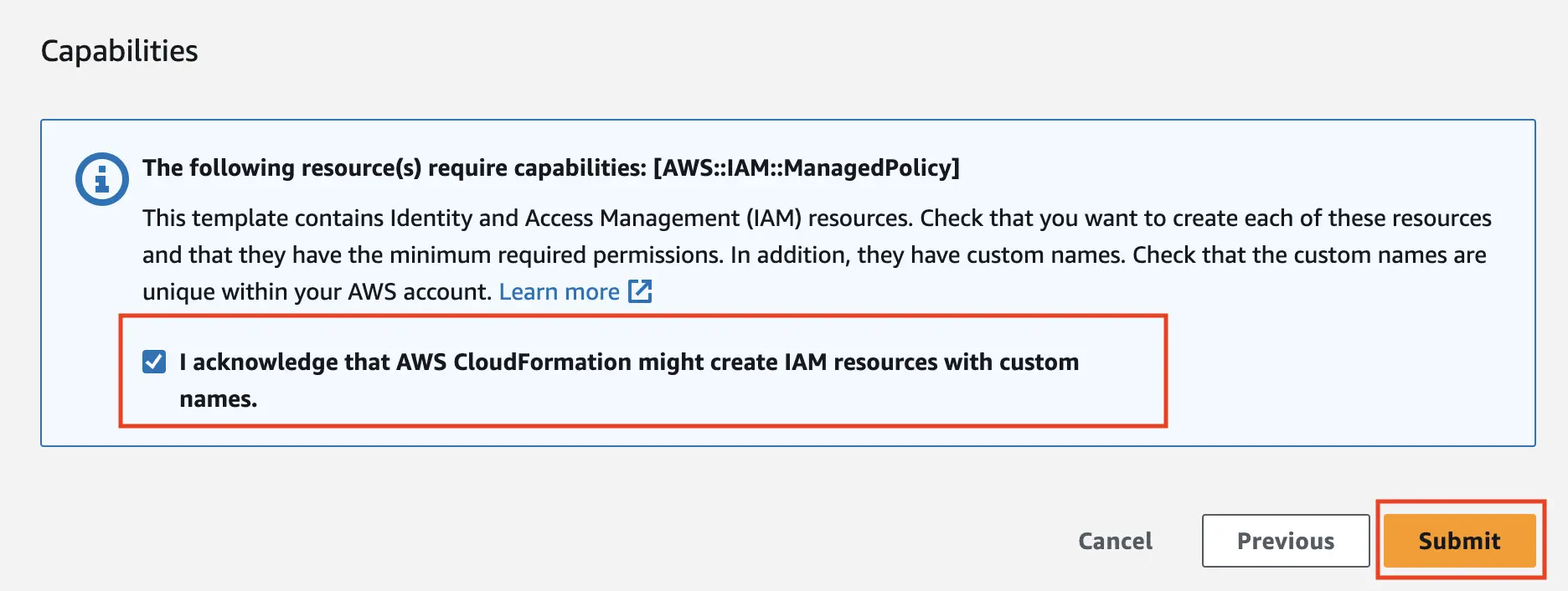Click 'IAM resources with custom' in acknowledgement
The width and height of the screenshot is (1568, 591).
(931, 362)
